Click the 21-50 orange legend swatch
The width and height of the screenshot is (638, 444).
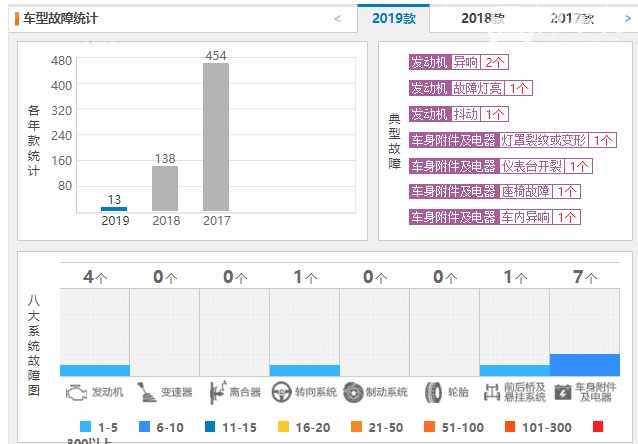pos(356,427)
